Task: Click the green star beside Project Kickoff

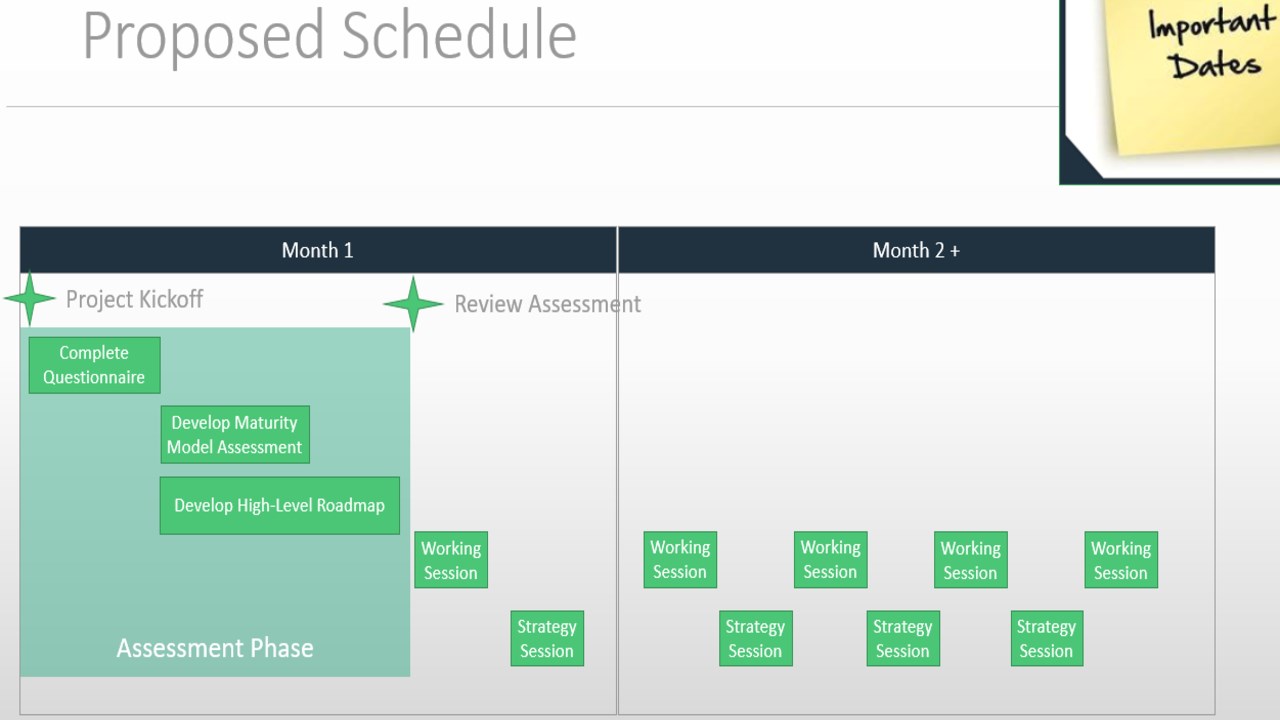Action: point(30,299)
